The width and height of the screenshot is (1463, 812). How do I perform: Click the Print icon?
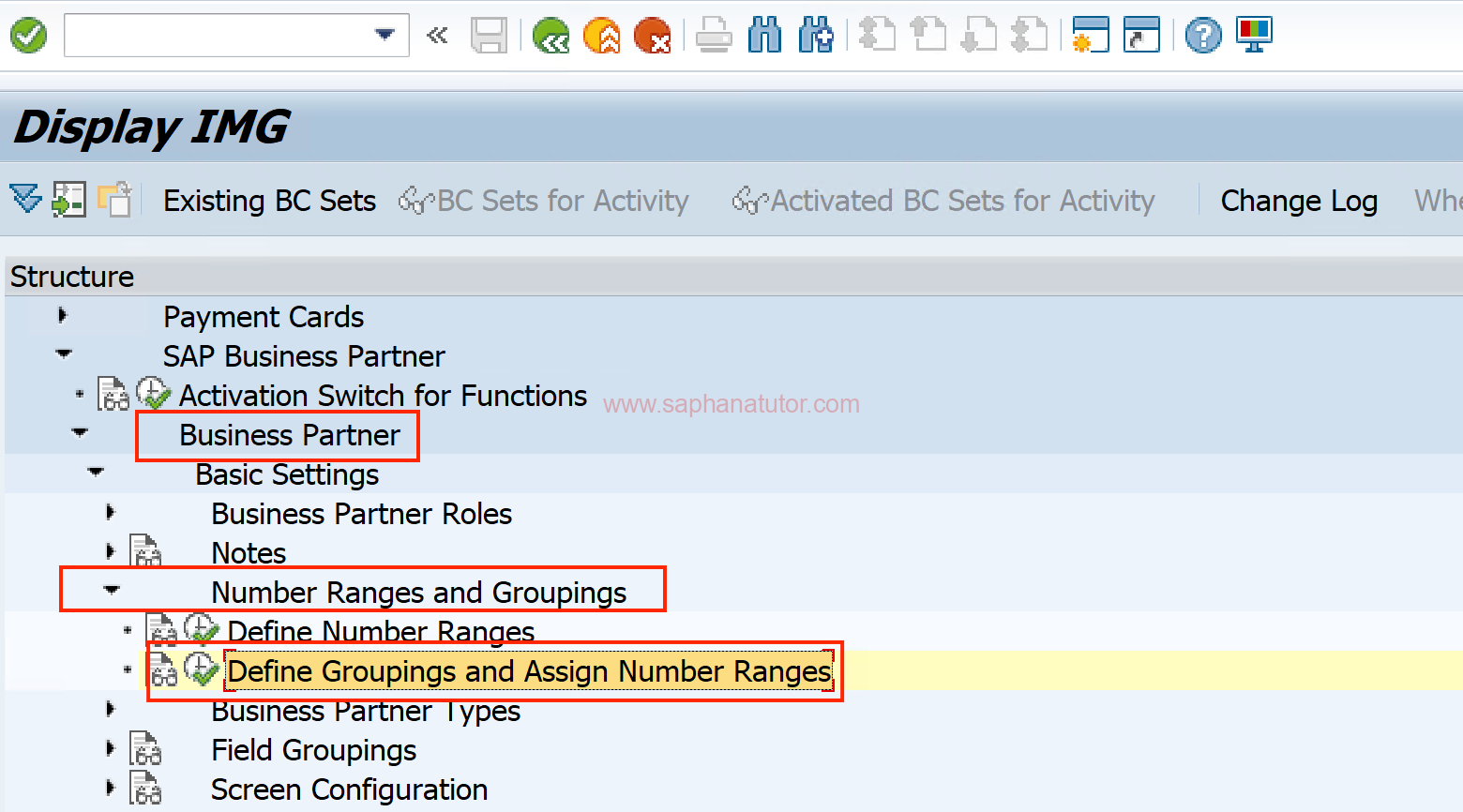pos(714,36)
